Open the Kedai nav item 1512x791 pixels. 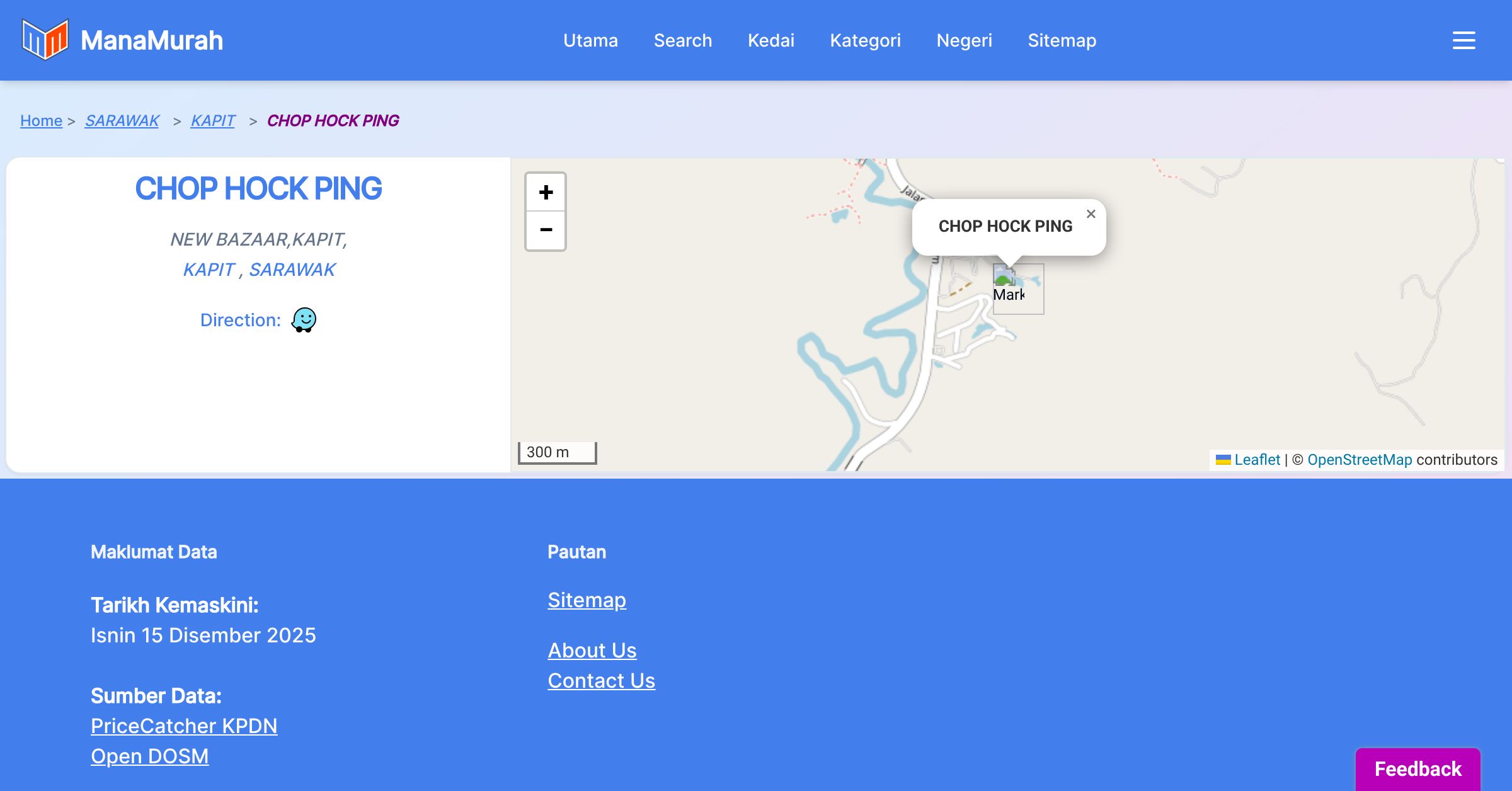[x=770, y=40]
